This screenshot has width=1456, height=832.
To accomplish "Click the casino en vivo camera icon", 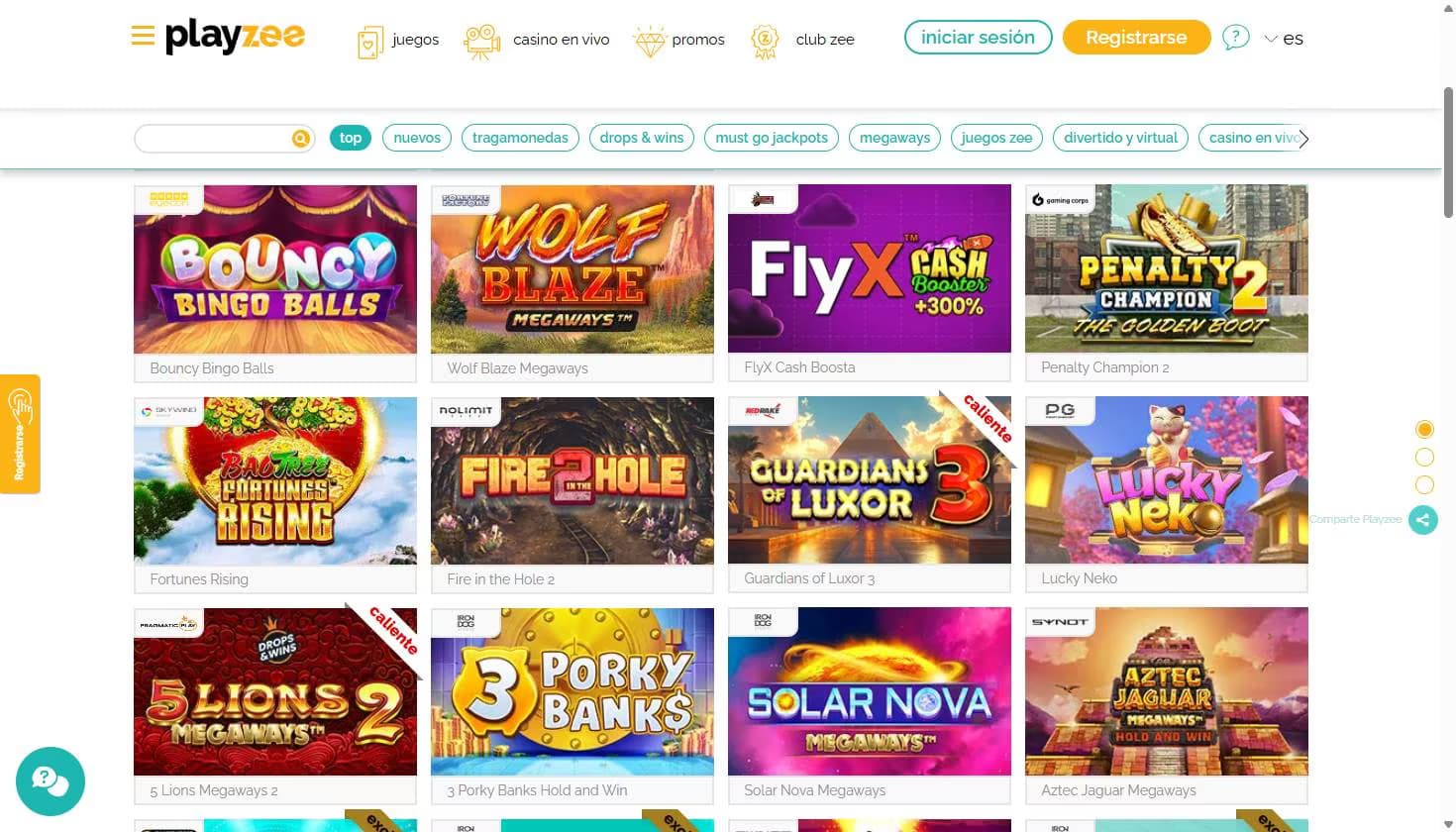I will click(482, 42).
